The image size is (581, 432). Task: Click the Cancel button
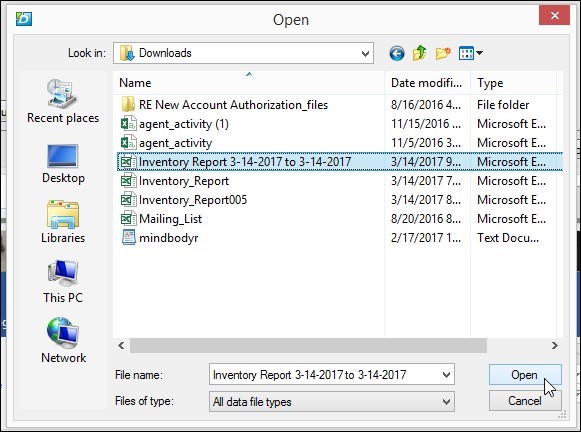(x=525, y=401)
